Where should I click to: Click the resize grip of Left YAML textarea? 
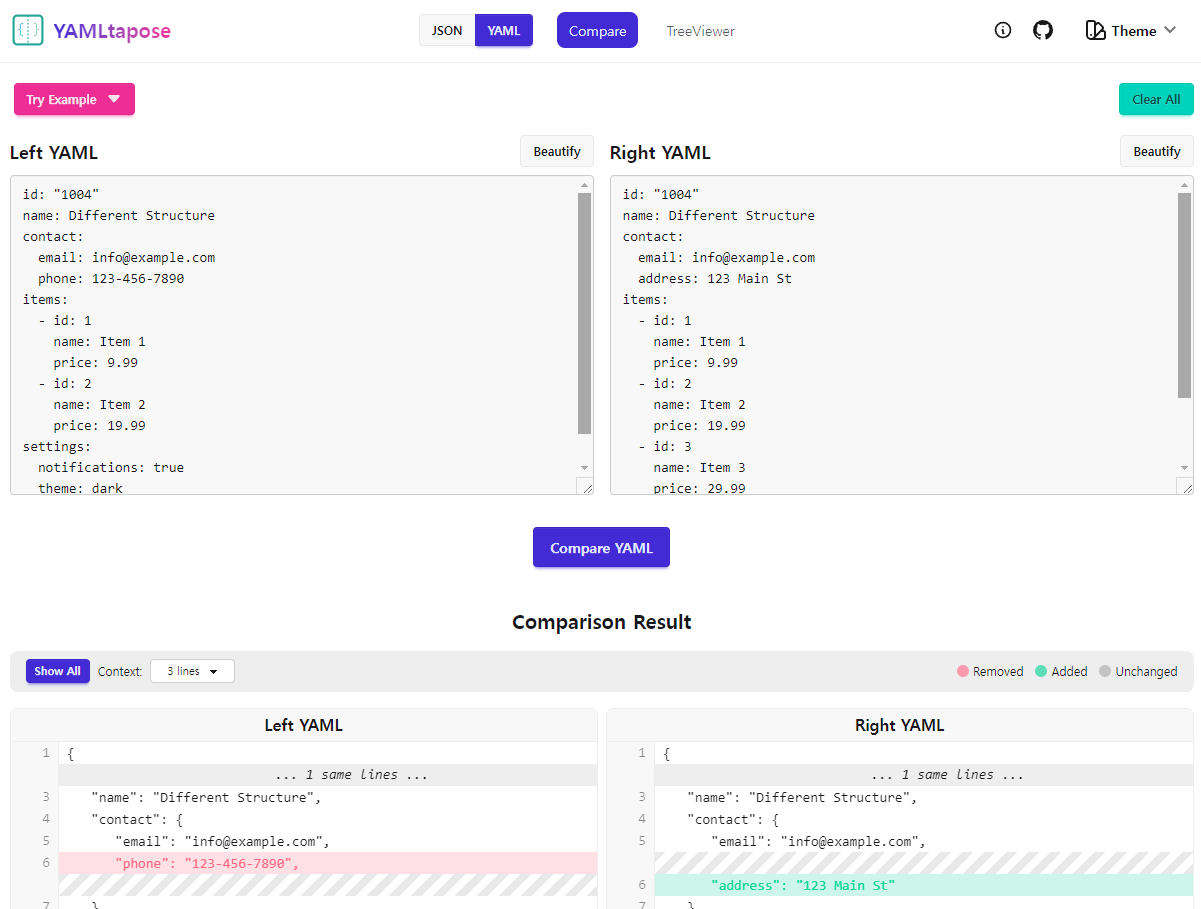pyautogui.click(x=585, y=486)
